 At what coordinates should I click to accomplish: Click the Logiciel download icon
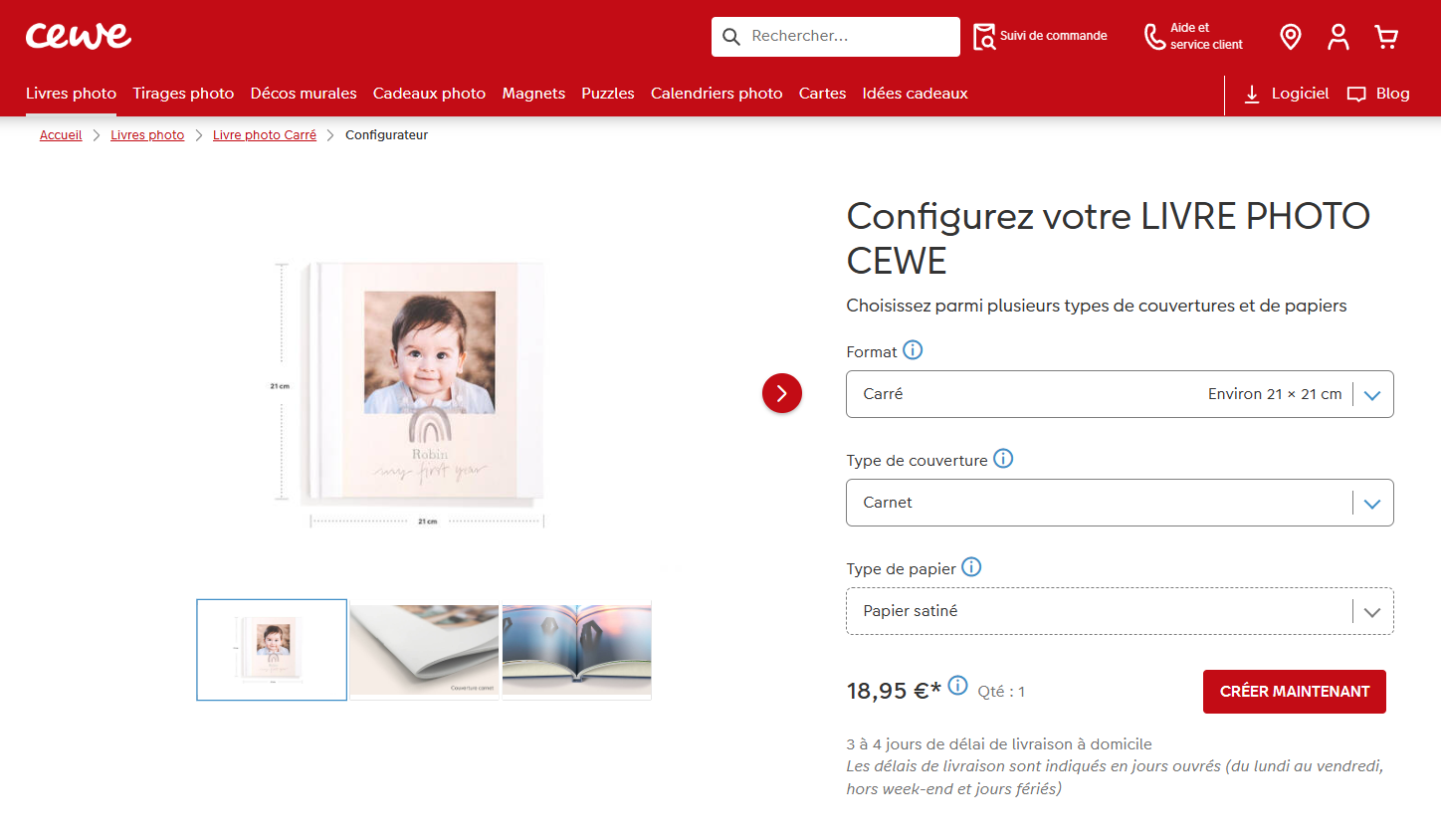(x=1252, y=94)
